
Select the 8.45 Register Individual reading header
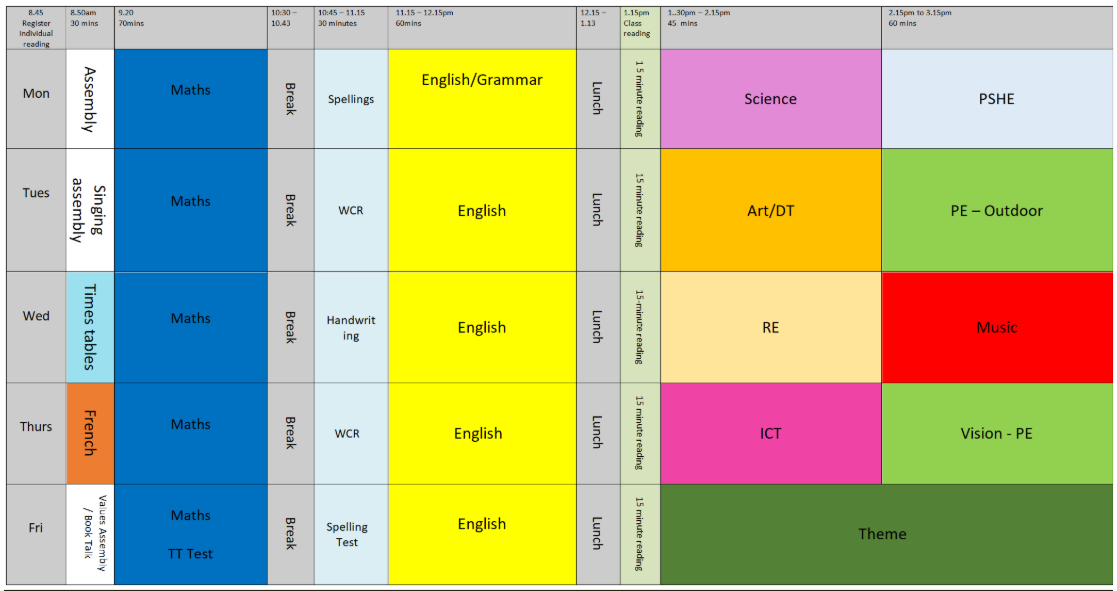(36, 27)
